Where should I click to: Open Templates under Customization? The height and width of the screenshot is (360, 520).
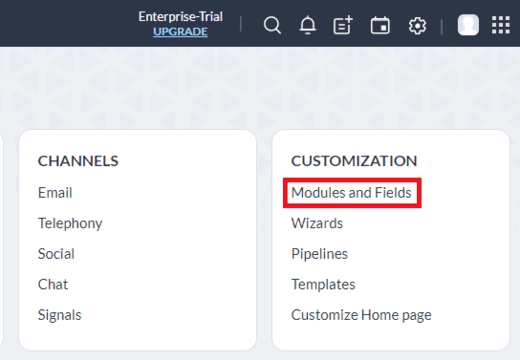[323, 284]
